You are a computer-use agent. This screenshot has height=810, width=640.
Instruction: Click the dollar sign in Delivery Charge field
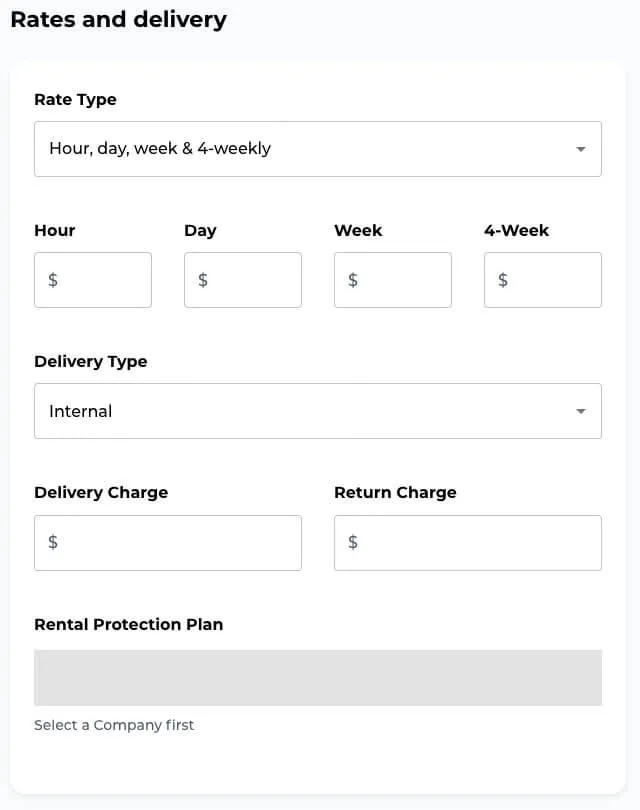point(52,542)
